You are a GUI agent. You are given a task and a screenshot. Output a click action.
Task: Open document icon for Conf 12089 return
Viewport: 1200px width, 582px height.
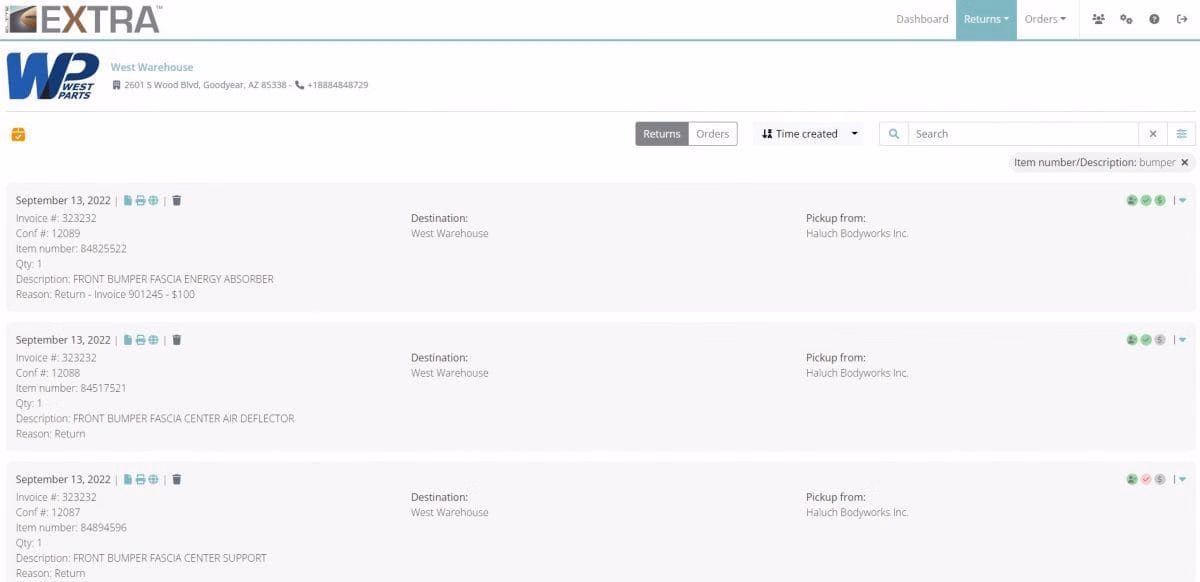128,200
